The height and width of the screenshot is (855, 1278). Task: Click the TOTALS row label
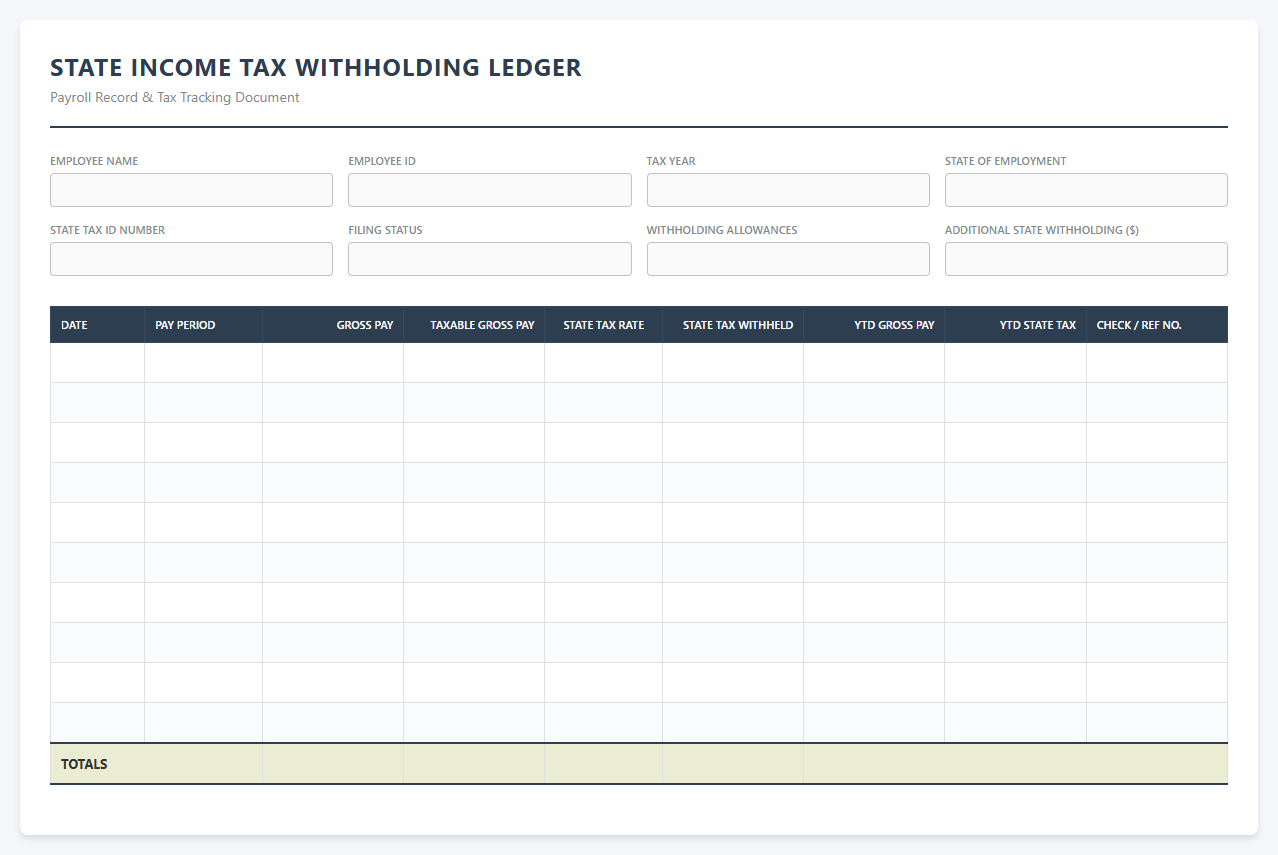(84, 764)
